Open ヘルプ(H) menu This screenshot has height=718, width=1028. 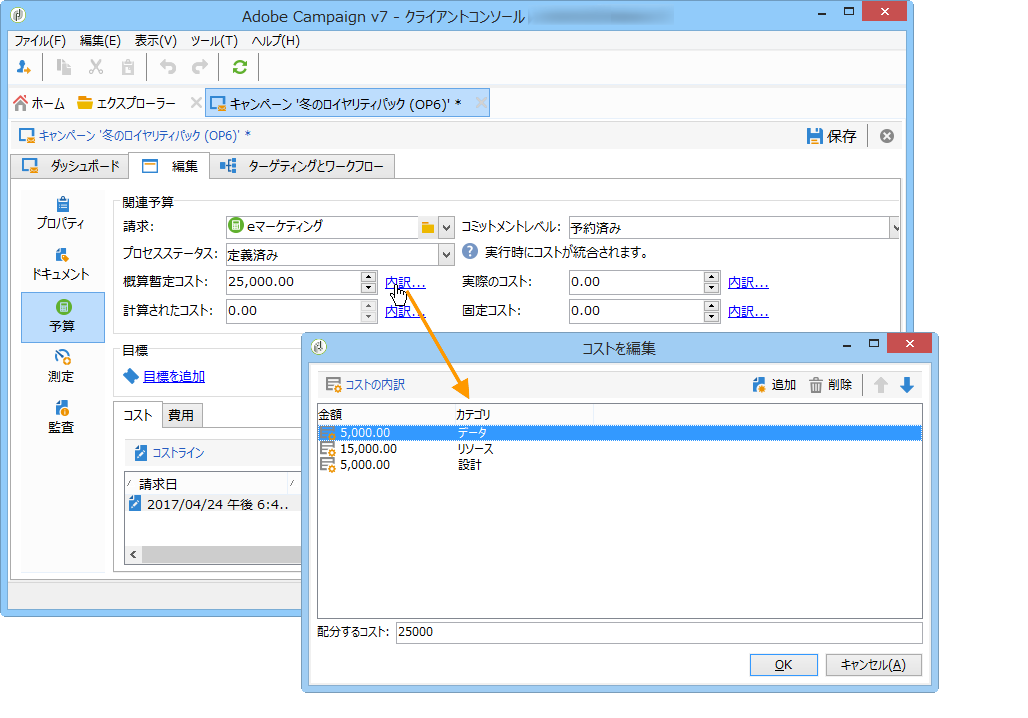(x=275, y=41)
